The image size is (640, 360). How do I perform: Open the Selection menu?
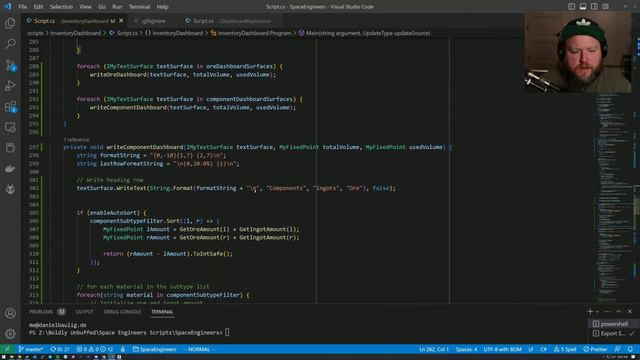point(61,7)
